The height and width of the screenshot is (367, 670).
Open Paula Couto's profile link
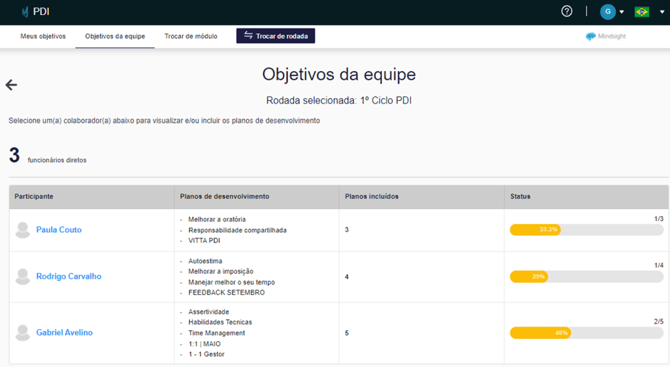[x=59, y=230]
